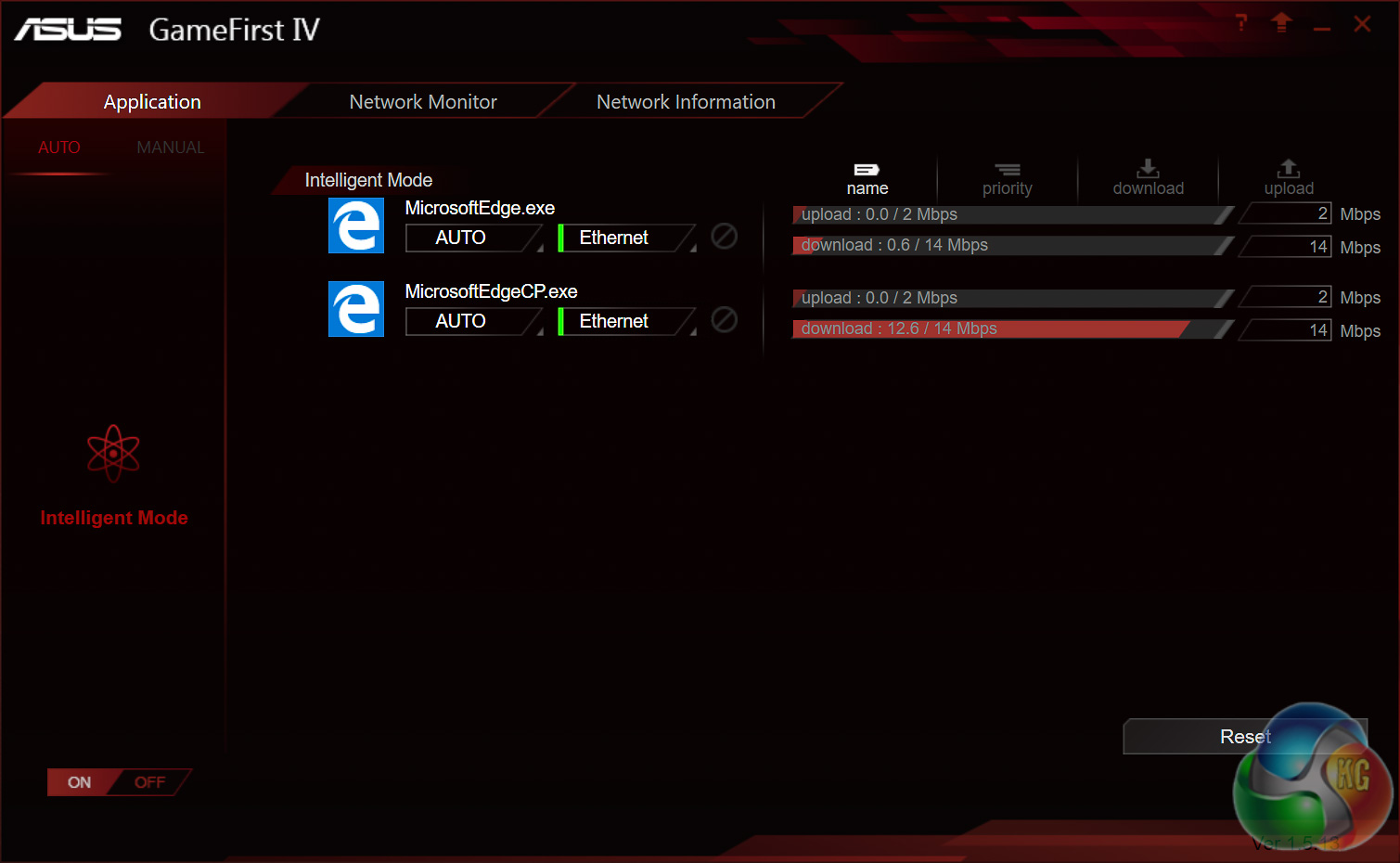Sort applications by upload
The image size is (1400, 863).
pos(1289,178)
